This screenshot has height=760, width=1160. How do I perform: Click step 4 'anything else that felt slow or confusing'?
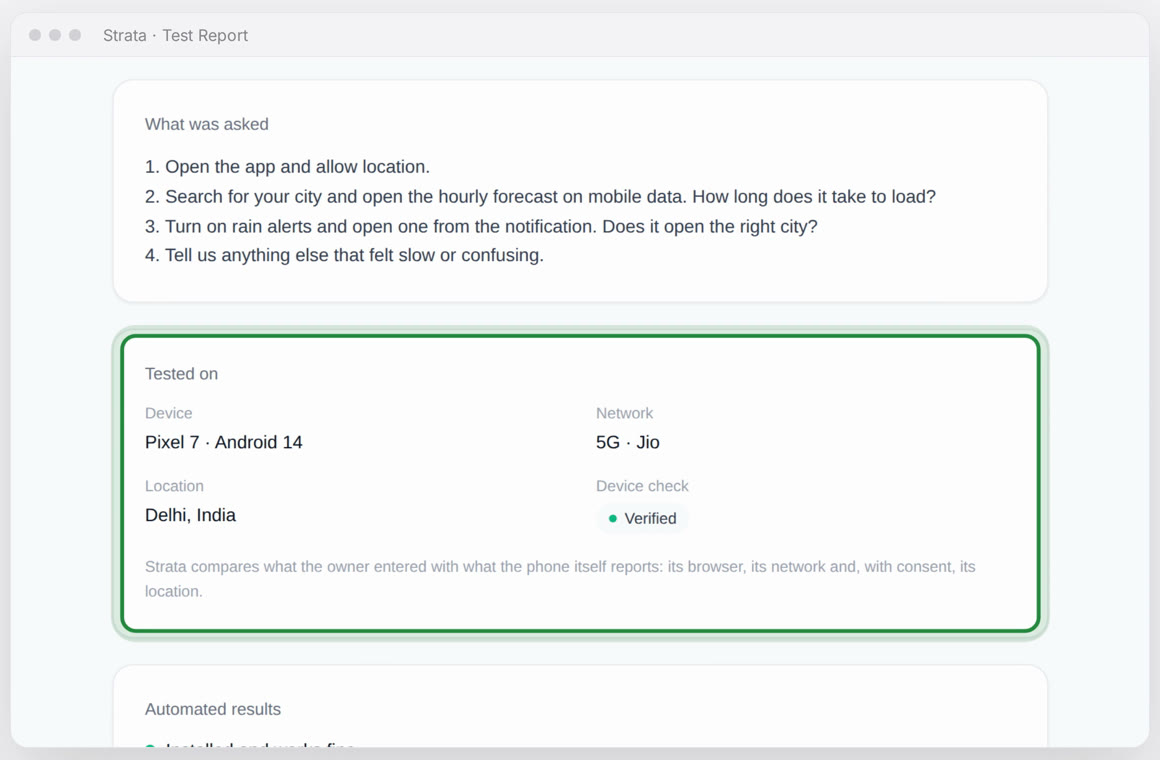pyautogui.click(x=344, y=255)
